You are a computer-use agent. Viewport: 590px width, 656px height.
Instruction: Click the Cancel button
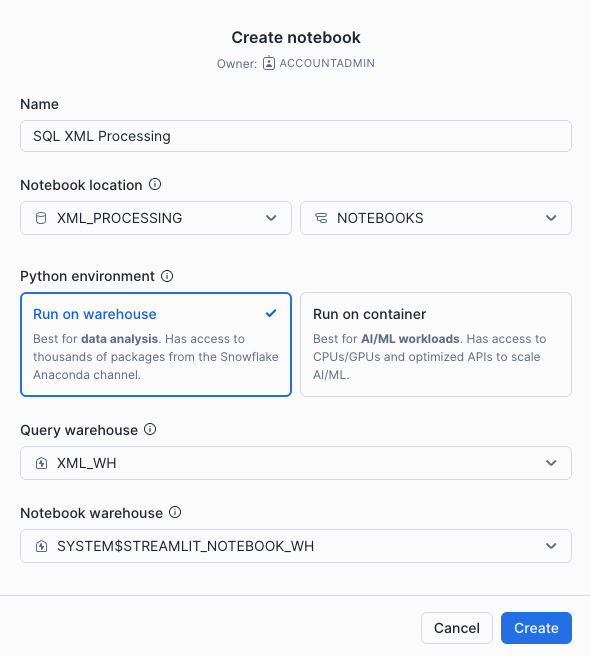[x=457, y=628]
